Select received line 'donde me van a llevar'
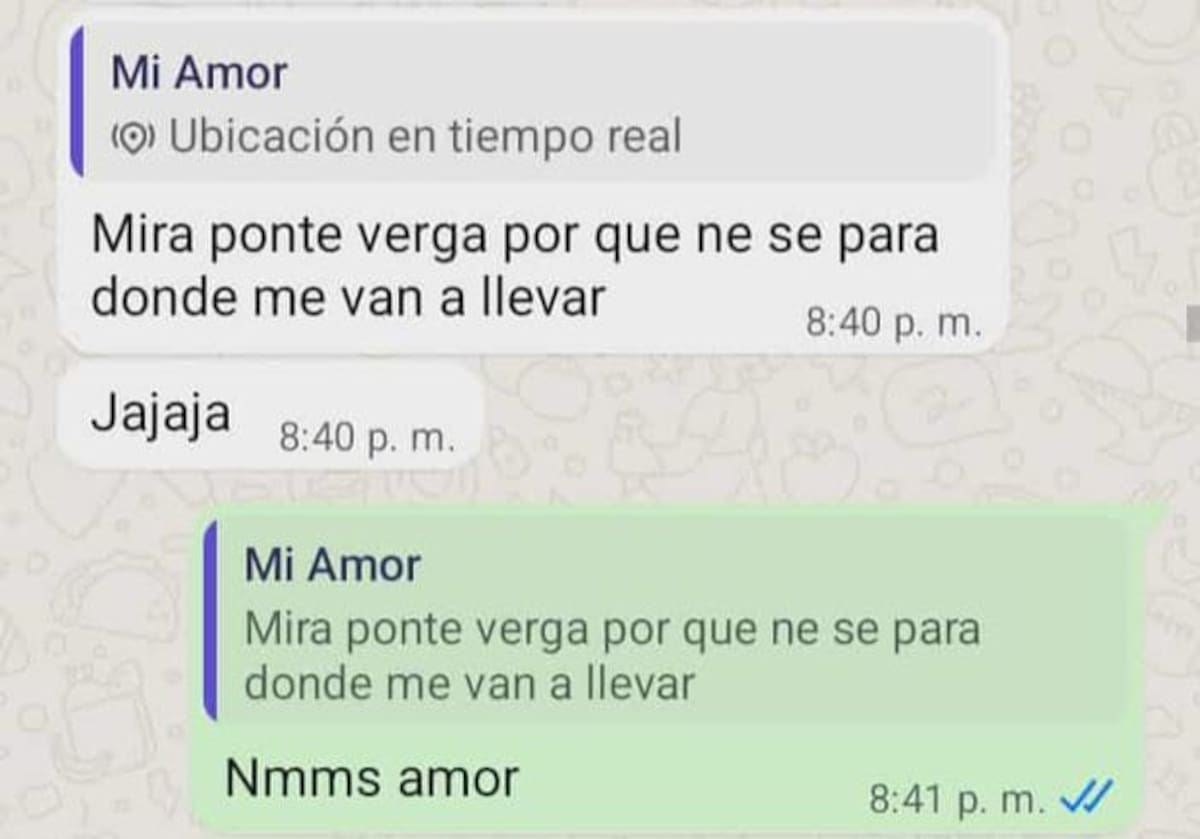The width and height of the screenshot is (1200, 839). (x=349, y=297)
